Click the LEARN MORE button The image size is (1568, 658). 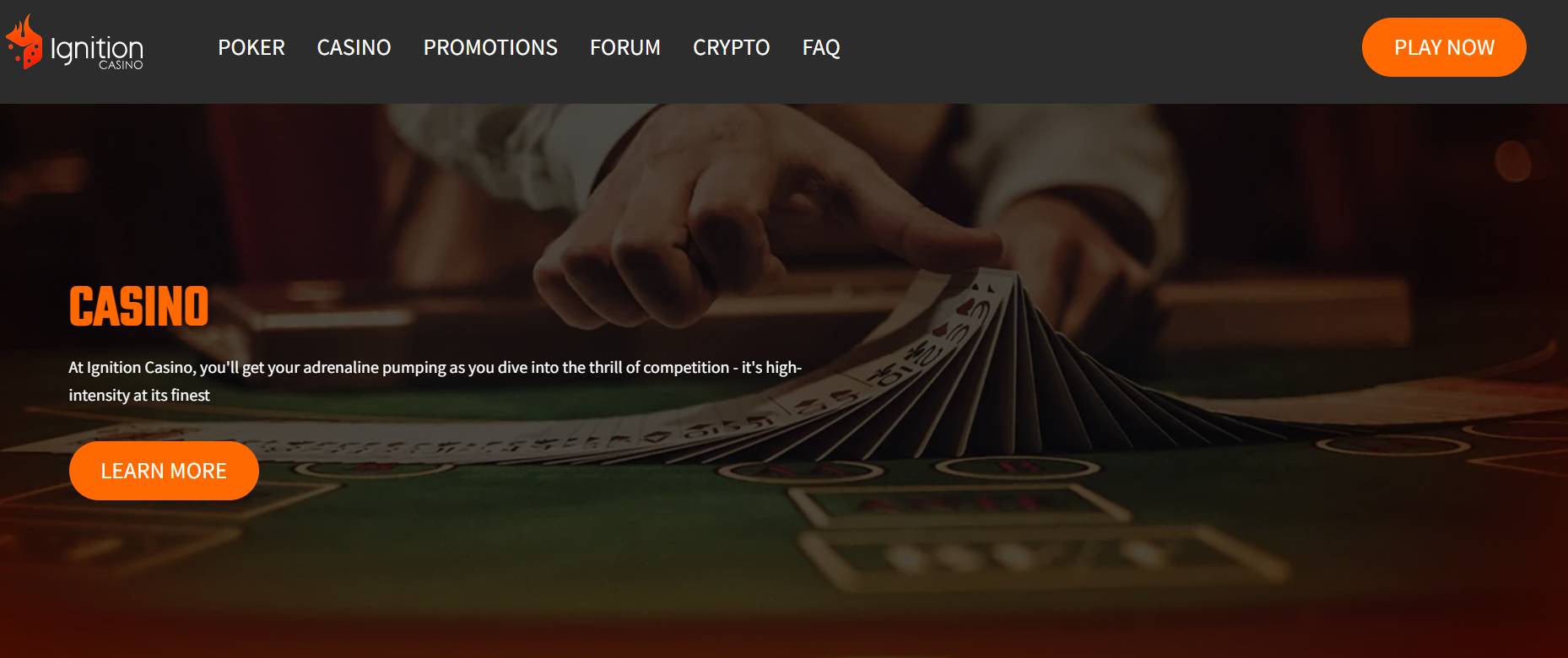point(164,471)
